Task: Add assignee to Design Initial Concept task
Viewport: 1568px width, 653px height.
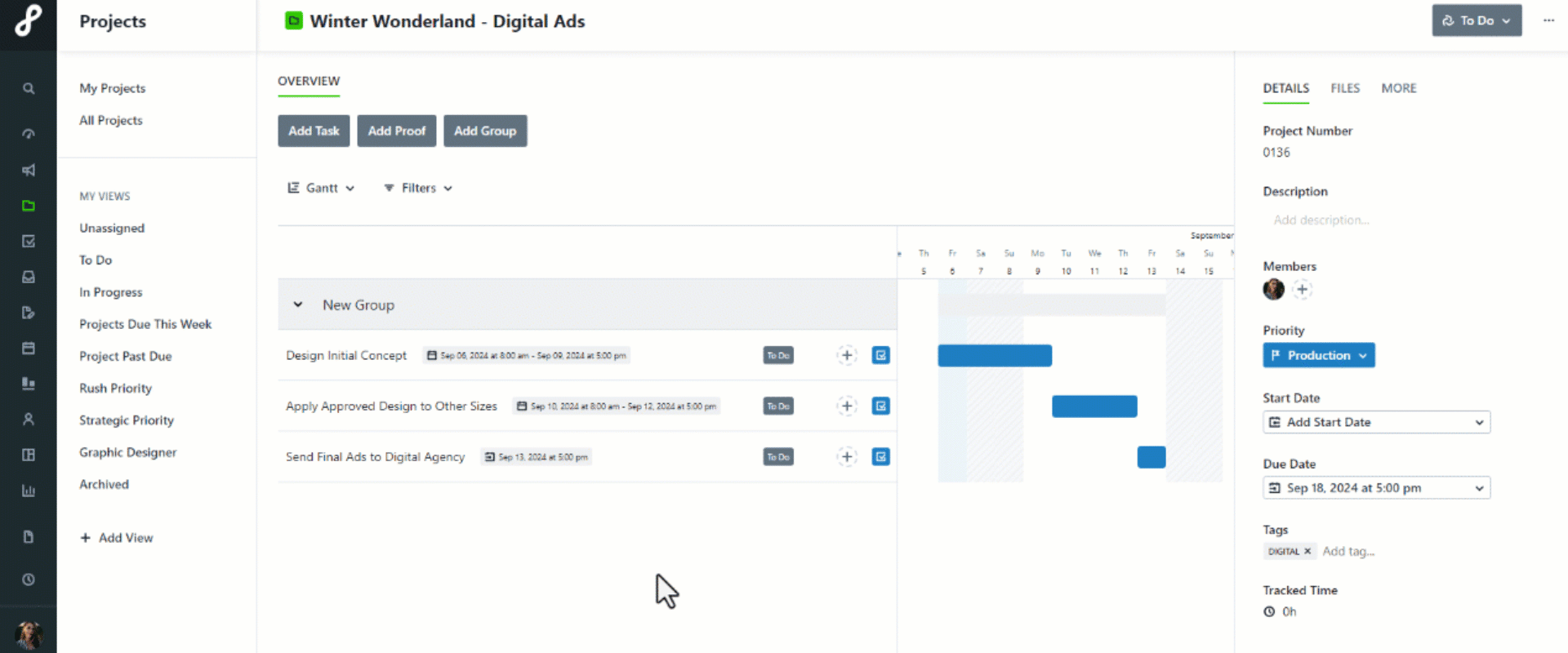Action: tap(847, 355)
